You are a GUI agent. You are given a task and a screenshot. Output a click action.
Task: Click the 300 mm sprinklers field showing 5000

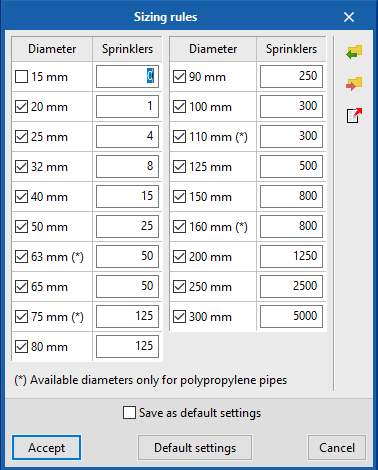point(291,316)
